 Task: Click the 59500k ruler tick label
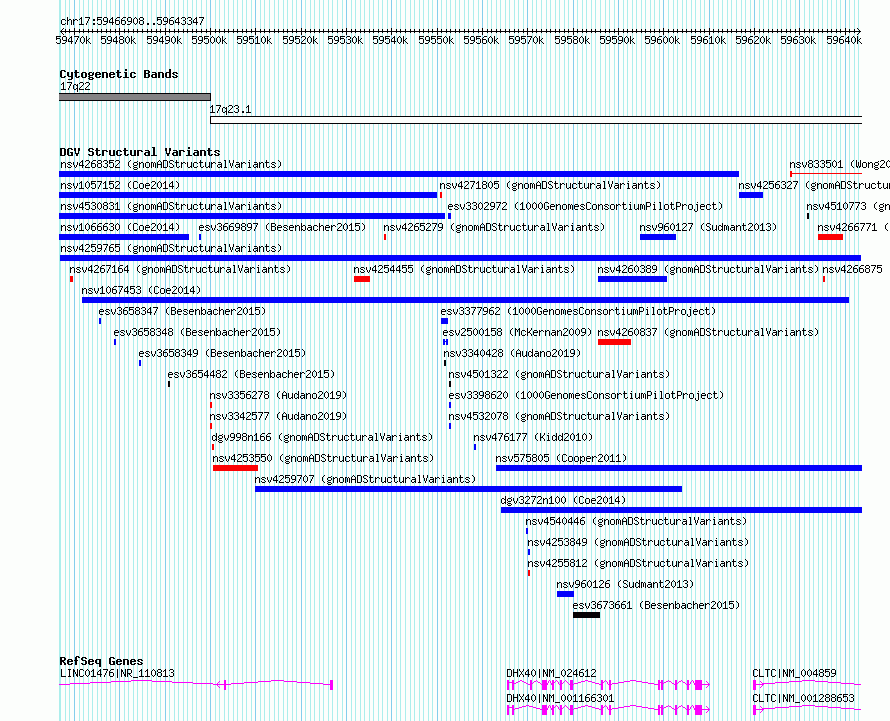tap(209, 40)
